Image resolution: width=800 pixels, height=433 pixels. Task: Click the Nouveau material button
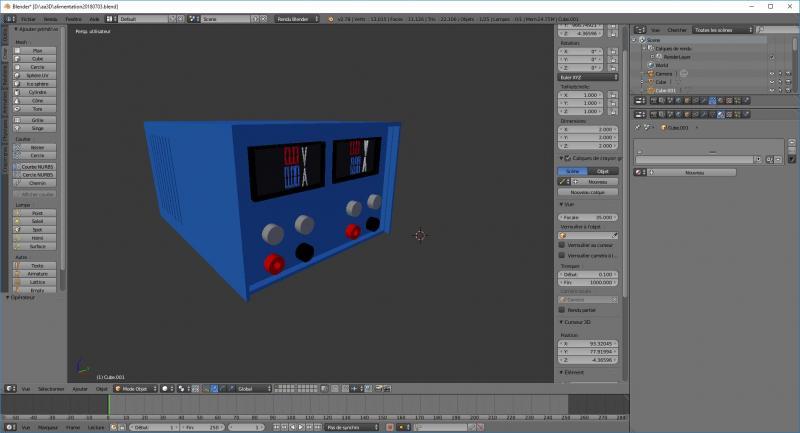pos(694,172)
